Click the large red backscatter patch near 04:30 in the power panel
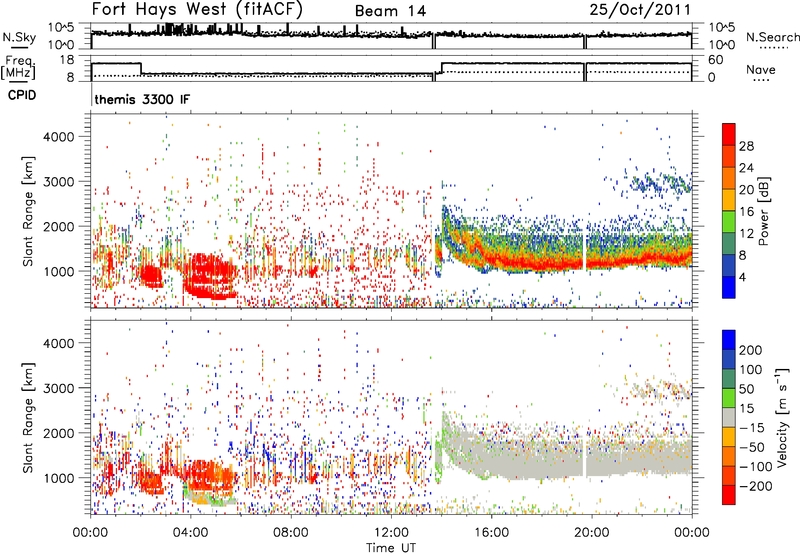Image resolution: width=800 pixels, height=554 pixels. [210, 275]
